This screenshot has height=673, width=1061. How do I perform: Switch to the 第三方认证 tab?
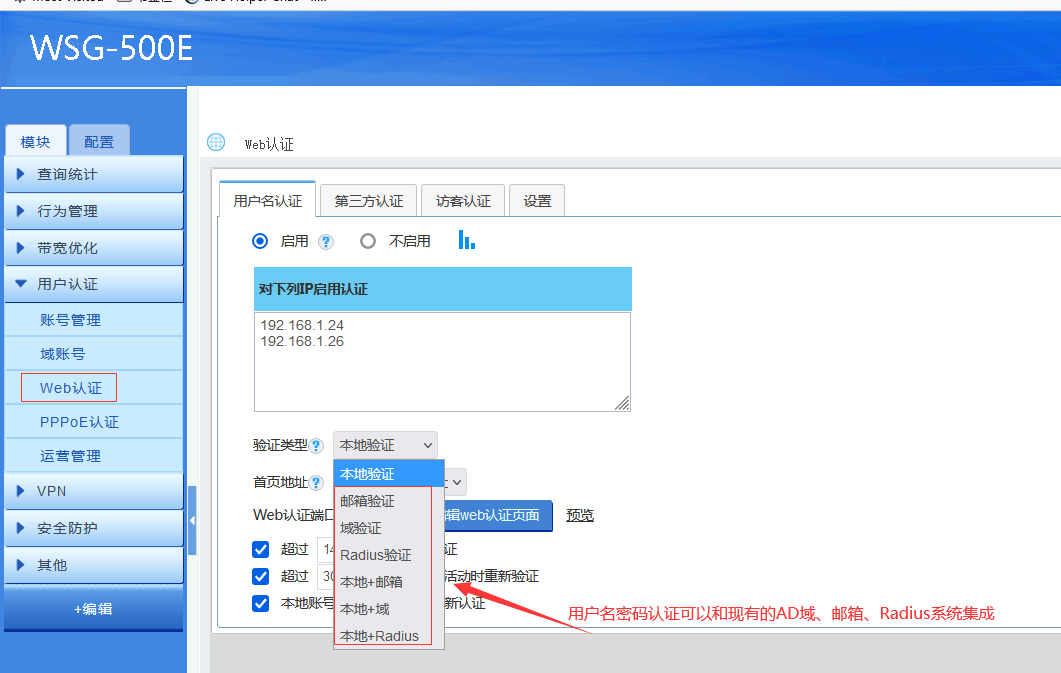click(x=368, y=201)
